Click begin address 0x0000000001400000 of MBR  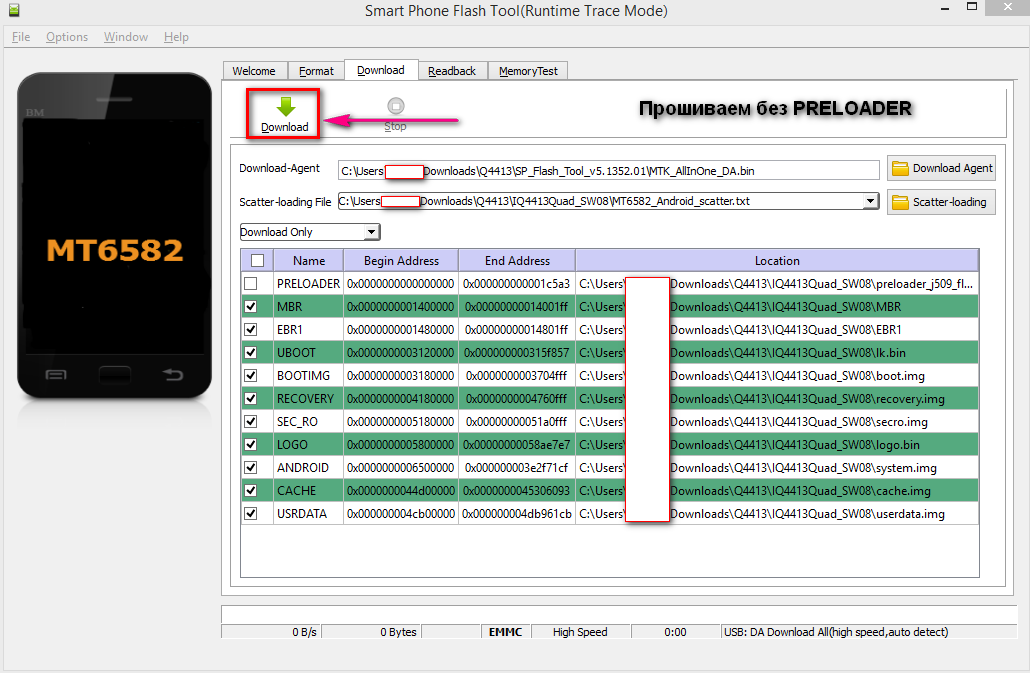[401, 307]
